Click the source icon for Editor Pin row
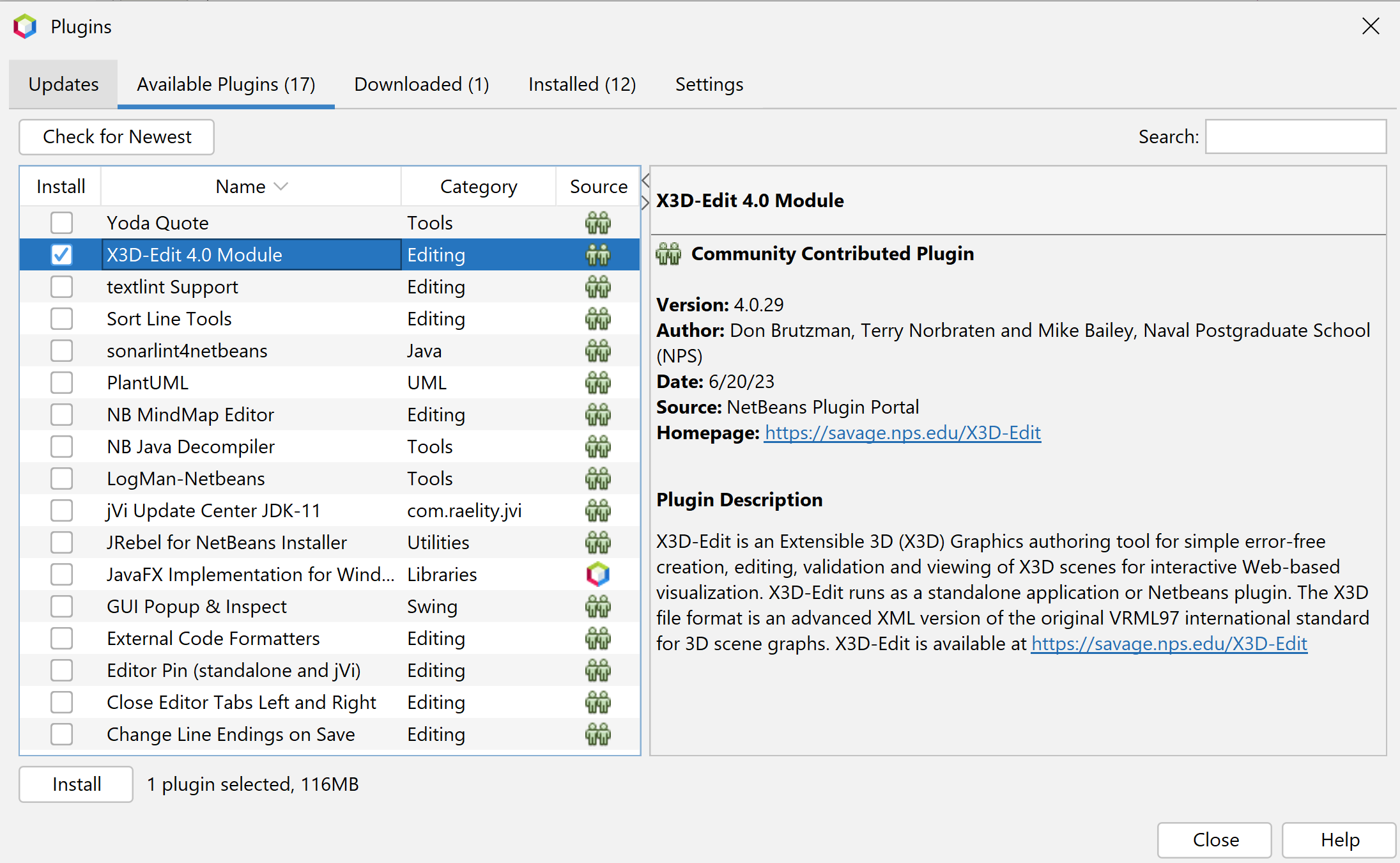This screenshot has width=1400, height=863. click(598, 670)
